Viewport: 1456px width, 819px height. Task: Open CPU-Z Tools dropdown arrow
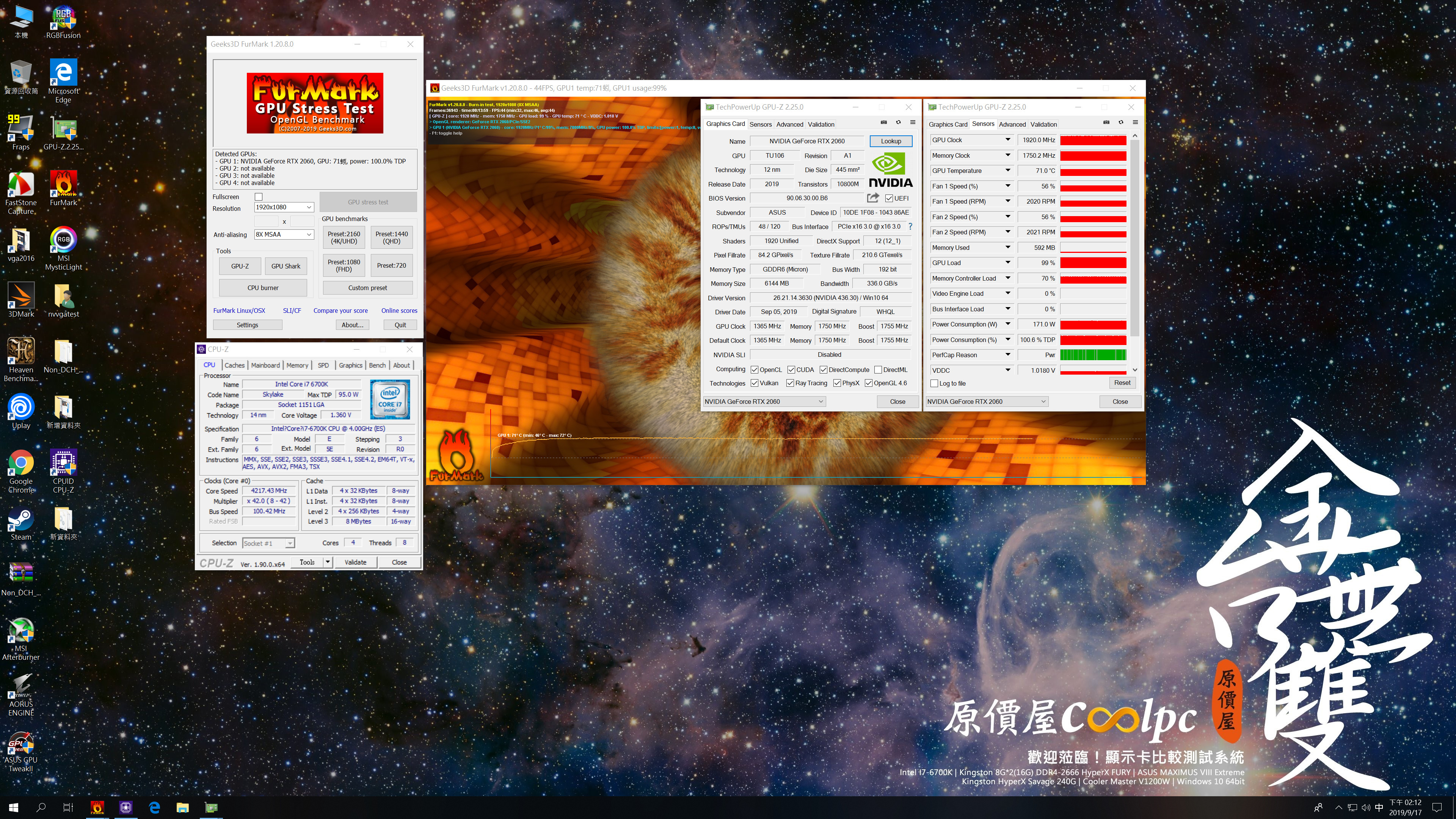tap(327, 562)
